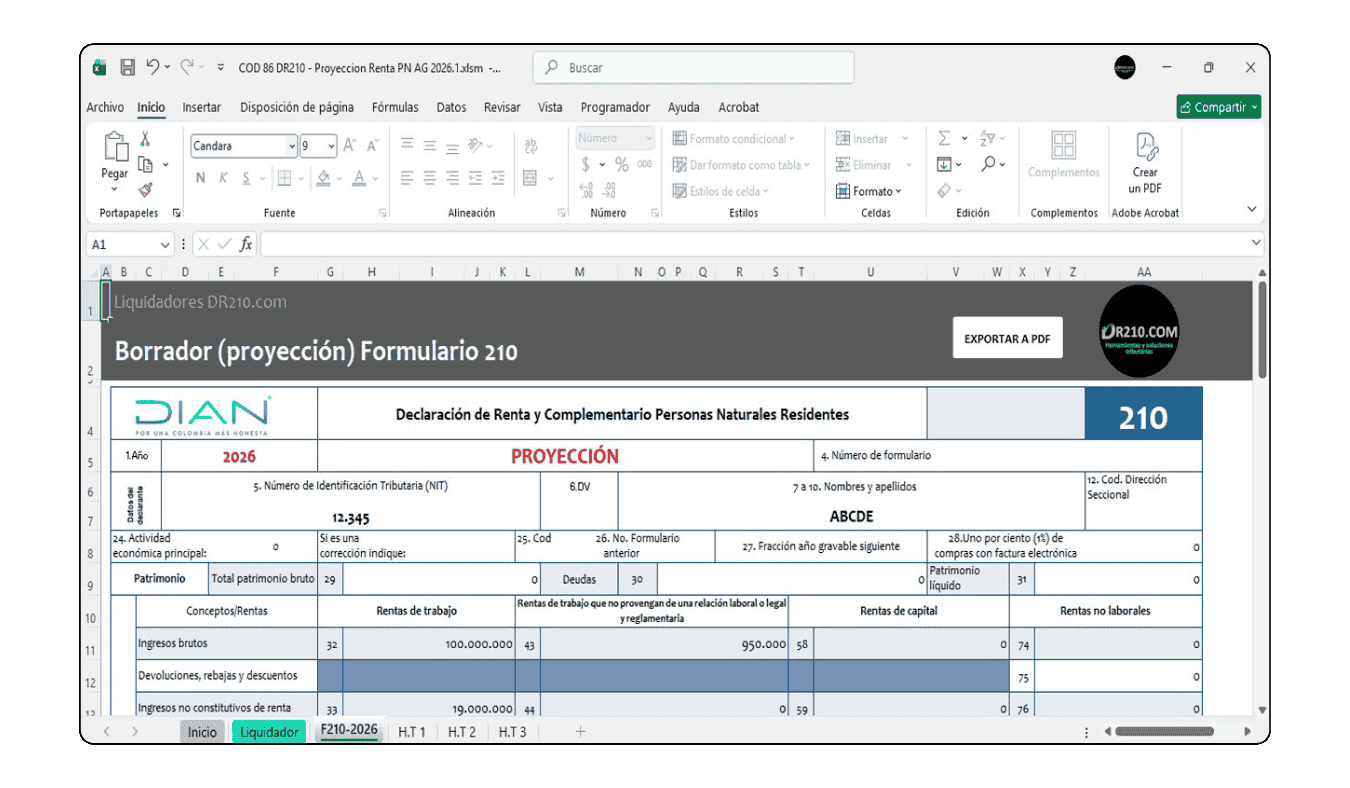Apply Negrita with the N bold icon

tap(200, 178)
